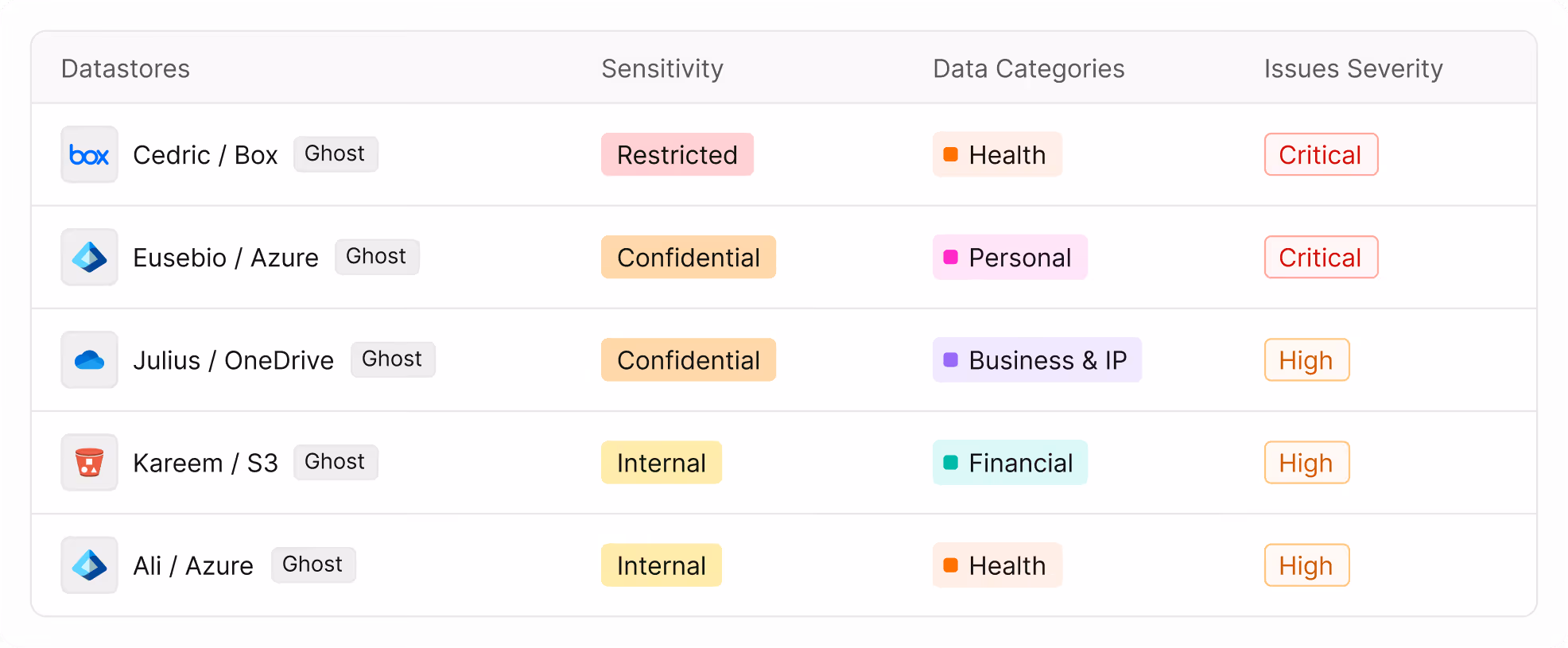Viewport: 1568px width, 648px height.
Task: Sort by the Sensitivity column header
Action: [x=662, y=69]
